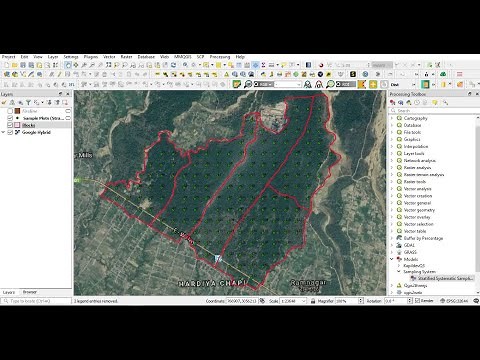The image size is (480, 360).
Task: Click the Refresh map icon
Action: point(173,65)
